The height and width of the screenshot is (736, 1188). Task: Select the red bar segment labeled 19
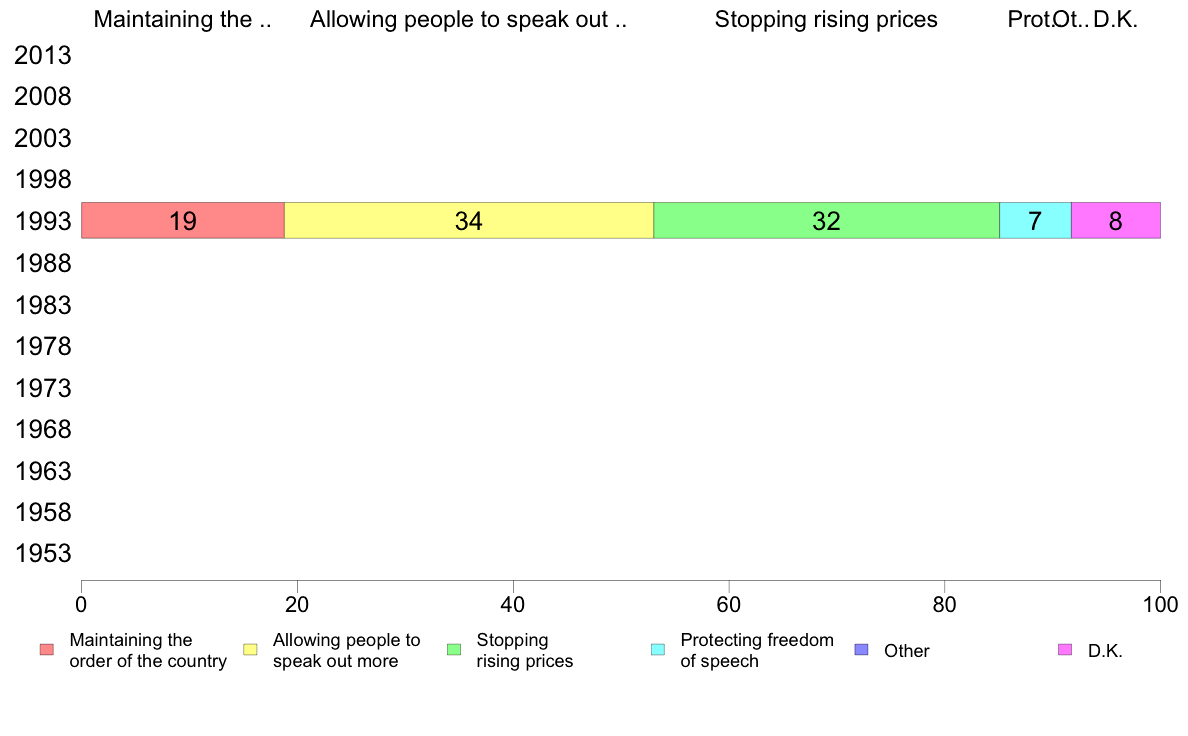pyautogui.click(x=183, y=221)
